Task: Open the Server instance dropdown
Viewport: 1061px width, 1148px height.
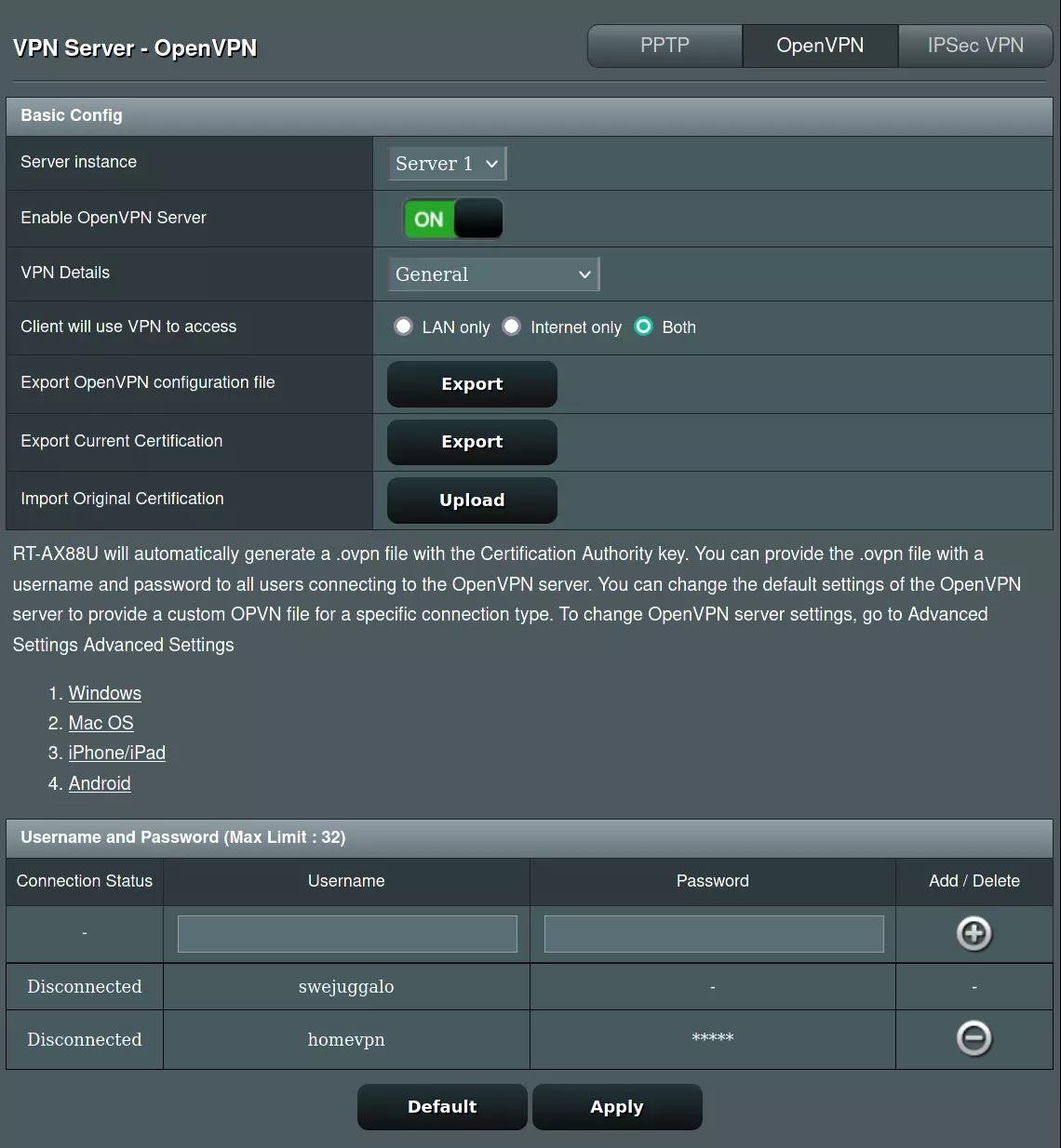Action: click(447, 164)
